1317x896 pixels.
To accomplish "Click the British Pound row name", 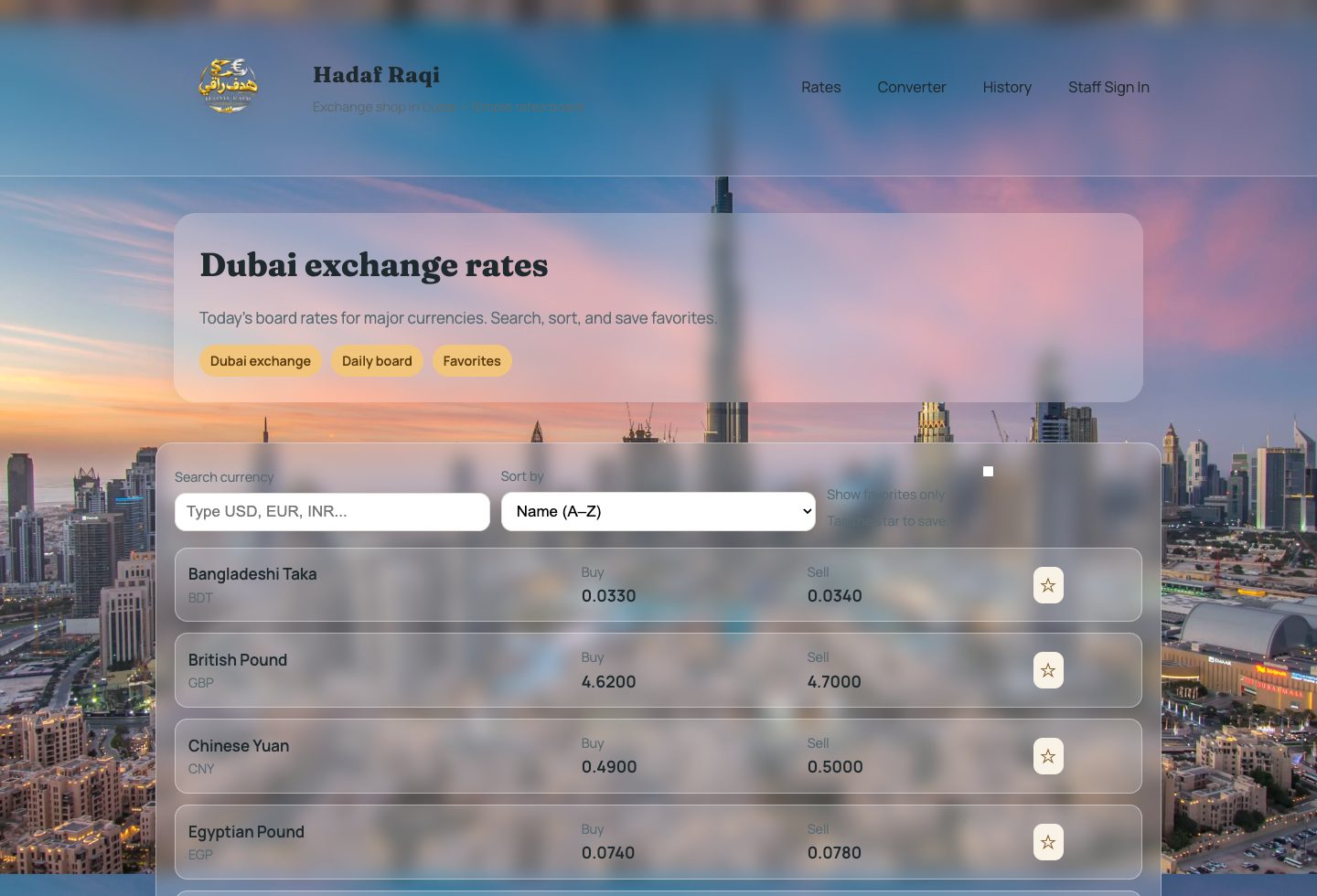I will (x=238, y=660).
